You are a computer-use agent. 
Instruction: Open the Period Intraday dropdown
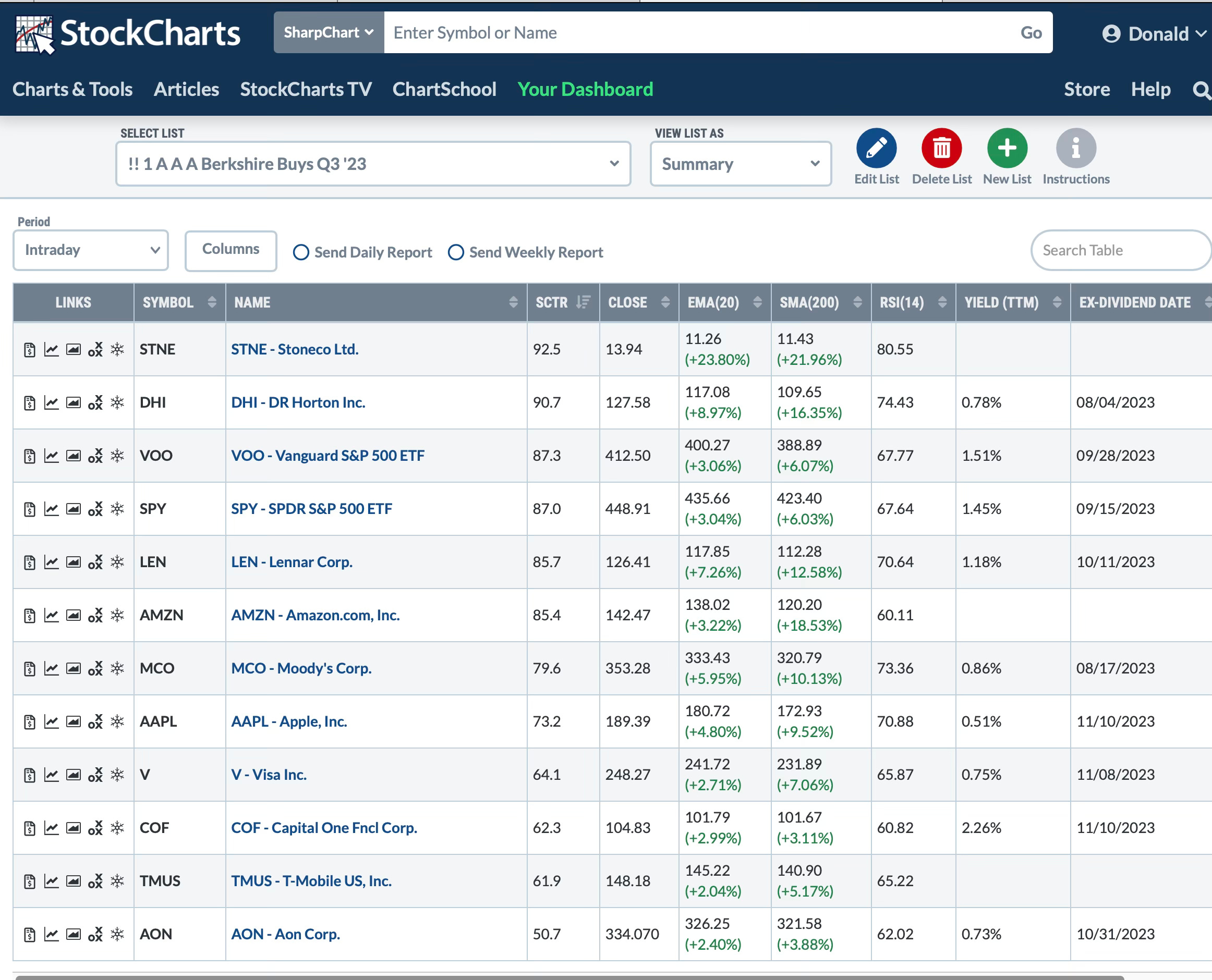click(x=90, y=250)
